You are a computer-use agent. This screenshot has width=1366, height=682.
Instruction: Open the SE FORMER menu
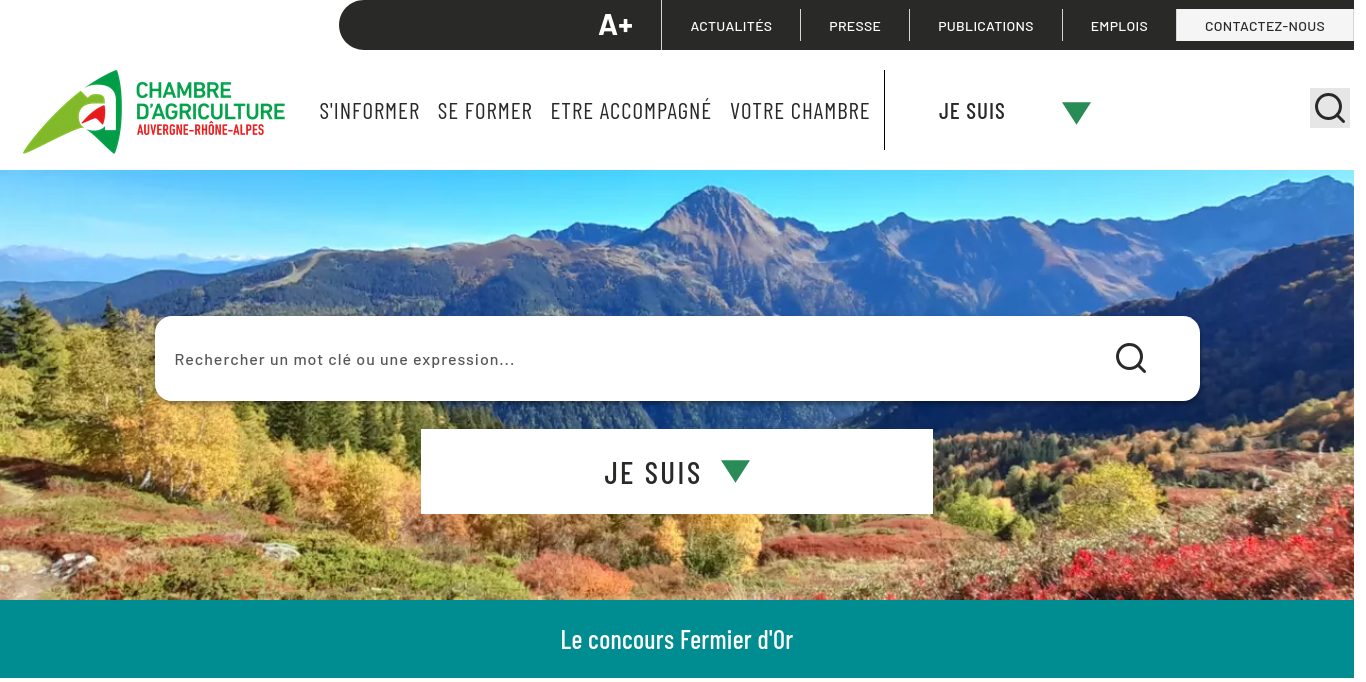pyautogui.click(x=485, y=111)
